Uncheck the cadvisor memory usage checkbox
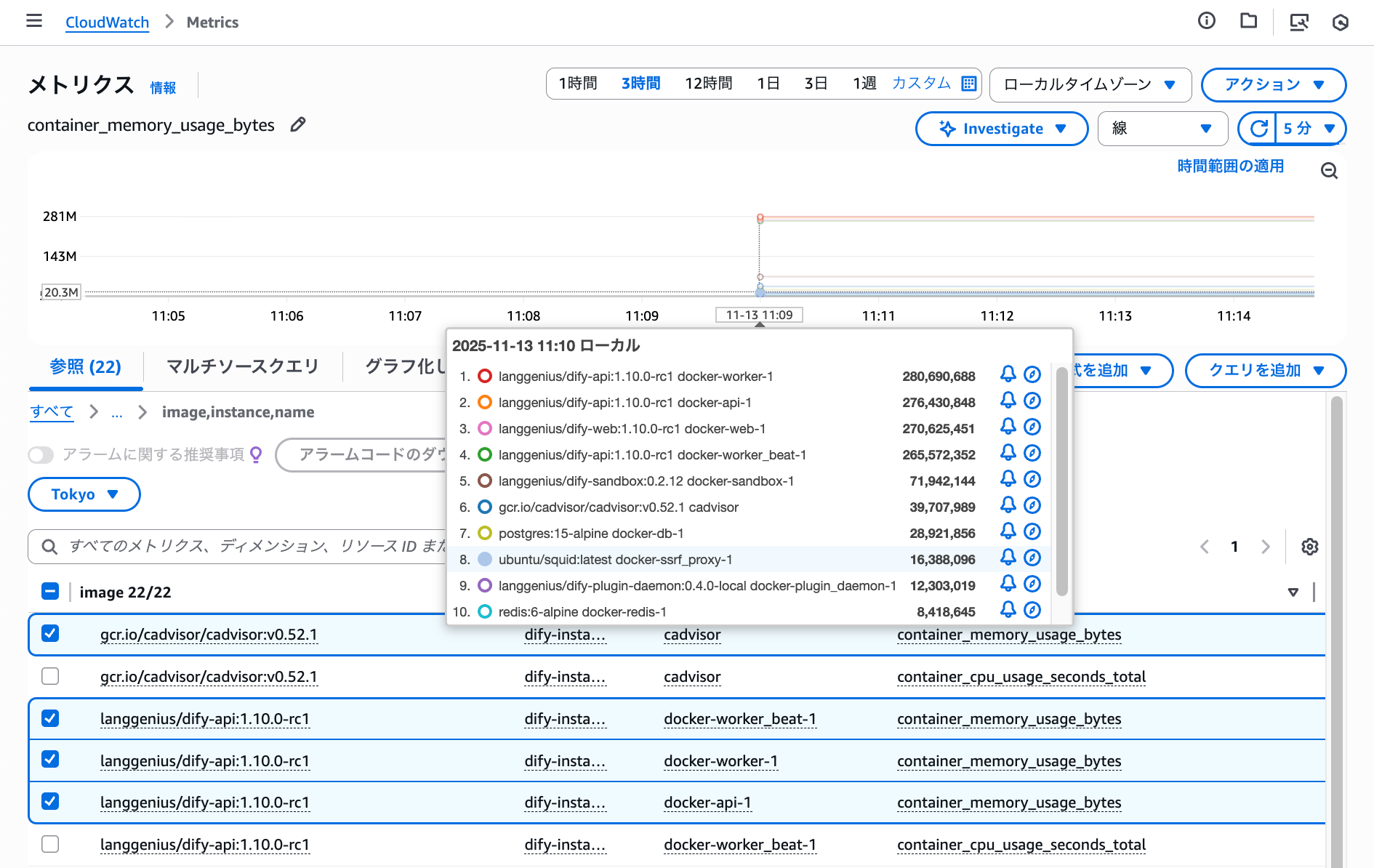1374x868 pixels. (x=50, y=634)
